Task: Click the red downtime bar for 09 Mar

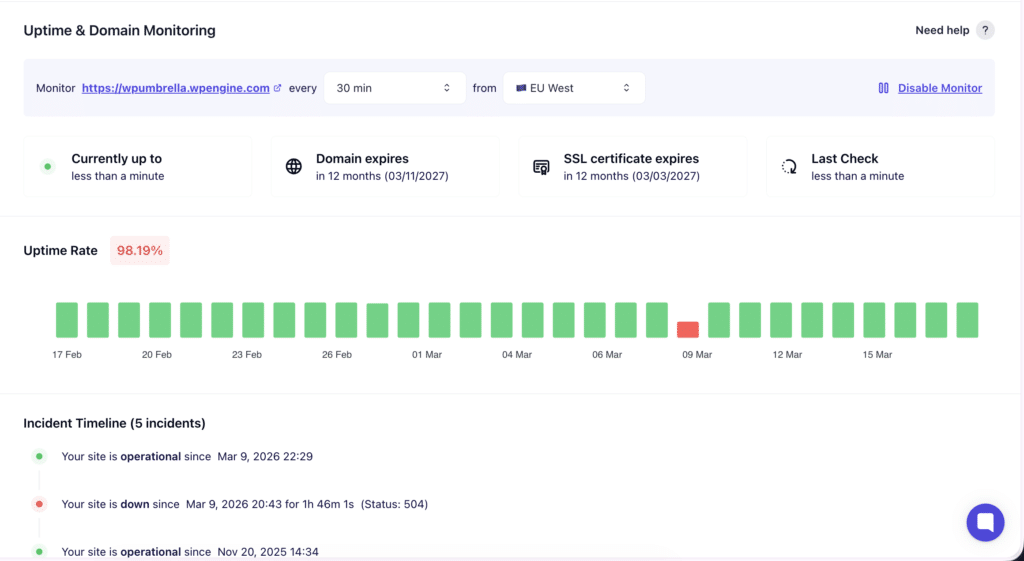Action: click(x=688, y=329)
